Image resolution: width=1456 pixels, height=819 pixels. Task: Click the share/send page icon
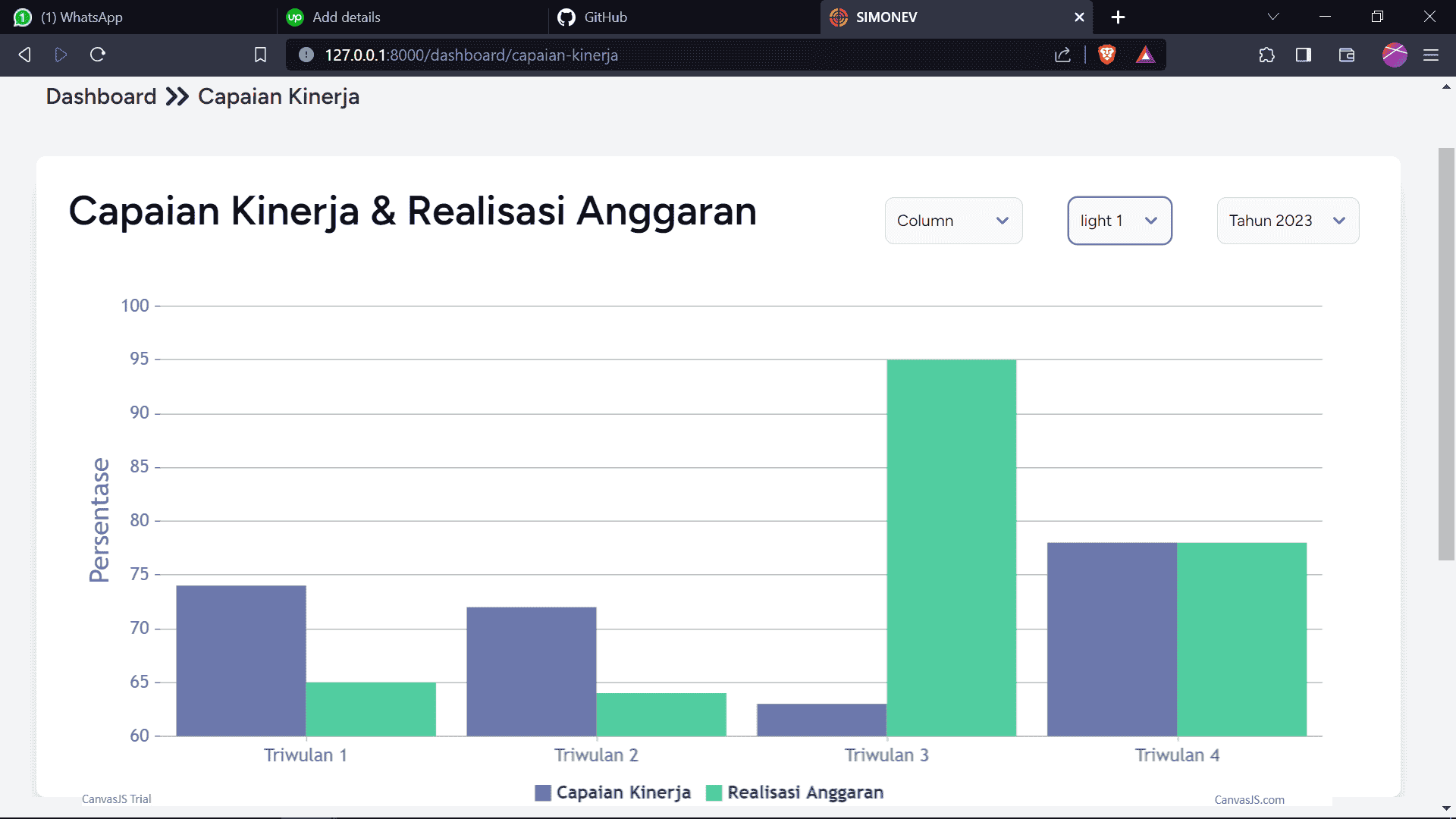pos(1063,55)
